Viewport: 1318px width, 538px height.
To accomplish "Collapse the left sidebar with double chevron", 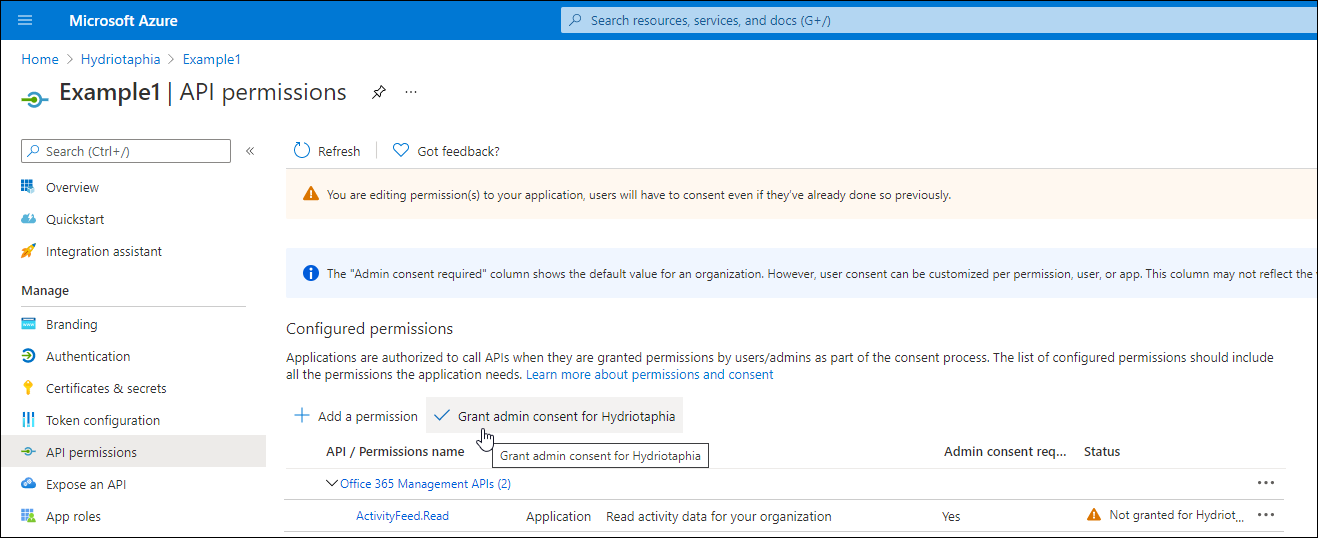I will click(x=250, y=151).
